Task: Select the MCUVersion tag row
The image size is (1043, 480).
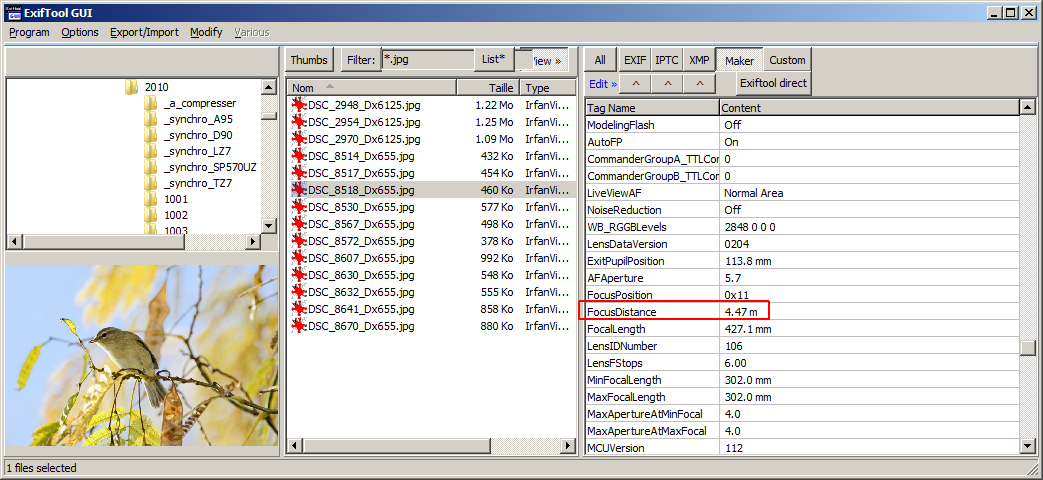Action: point(802,448)
